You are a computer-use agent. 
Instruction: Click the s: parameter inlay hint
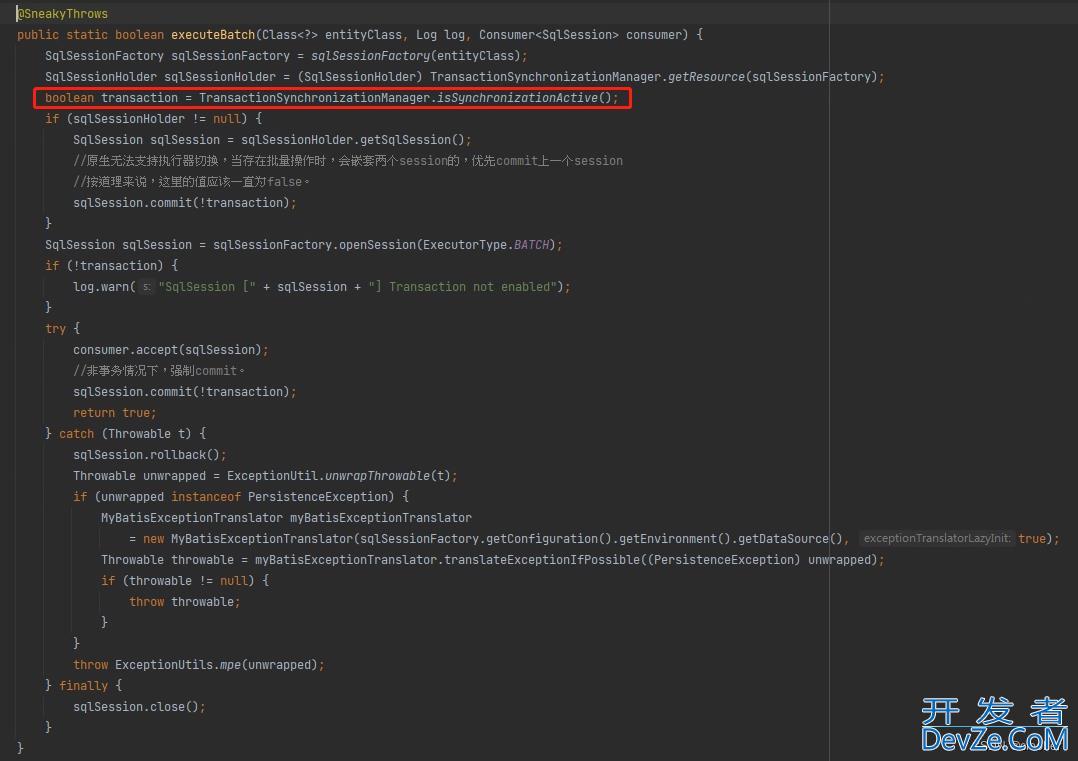tap(146, 287)
